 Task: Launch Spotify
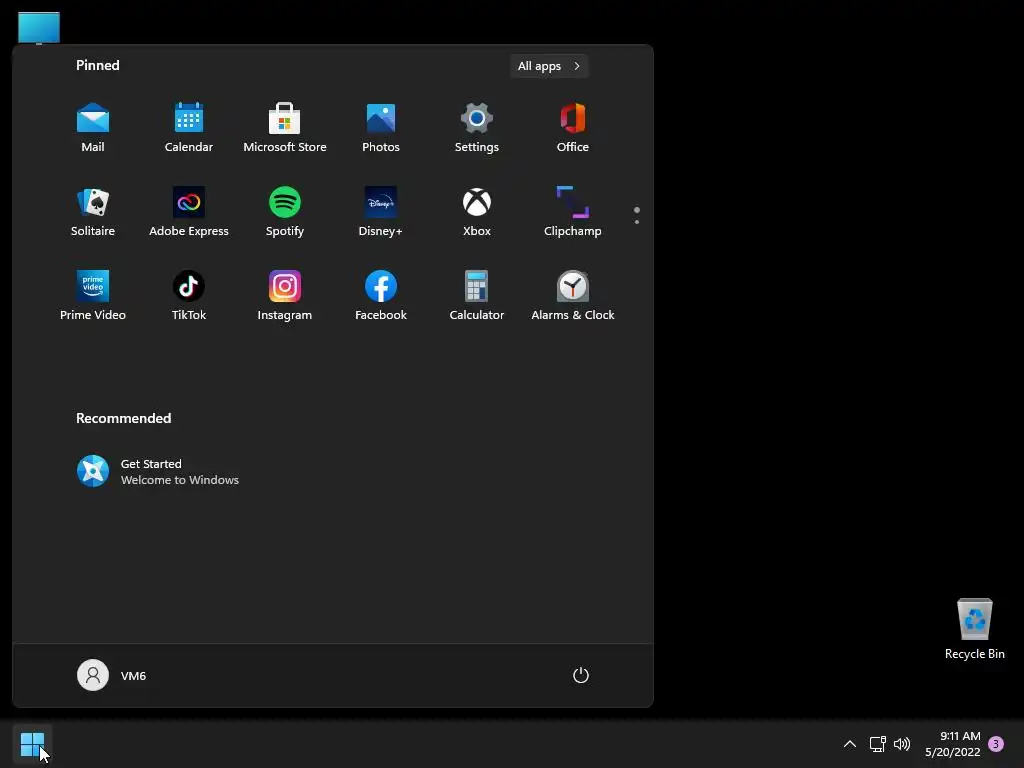pyautogui.click(x=285, y=212)
